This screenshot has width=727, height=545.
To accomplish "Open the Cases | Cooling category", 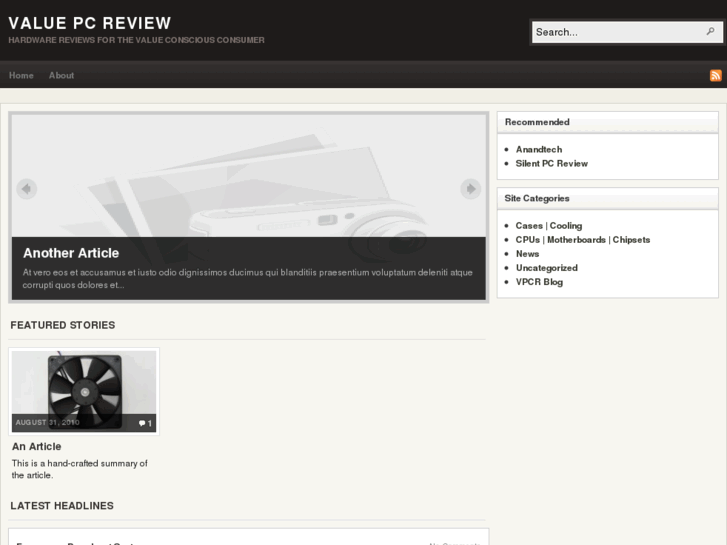I will pos(549,225).
